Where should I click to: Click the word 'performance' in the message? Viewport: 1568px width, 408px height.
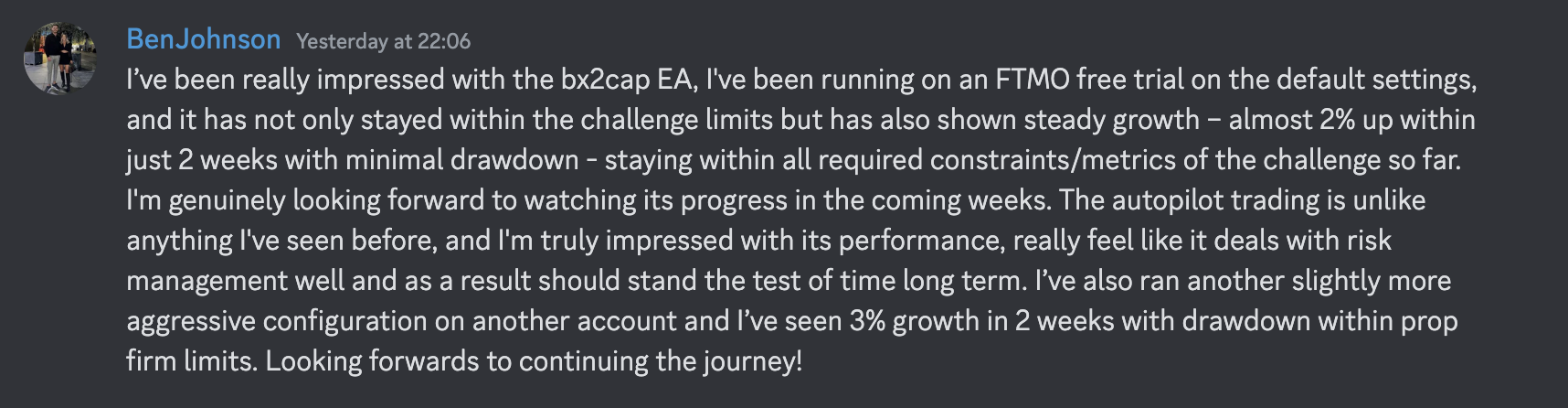click(921, 241)
